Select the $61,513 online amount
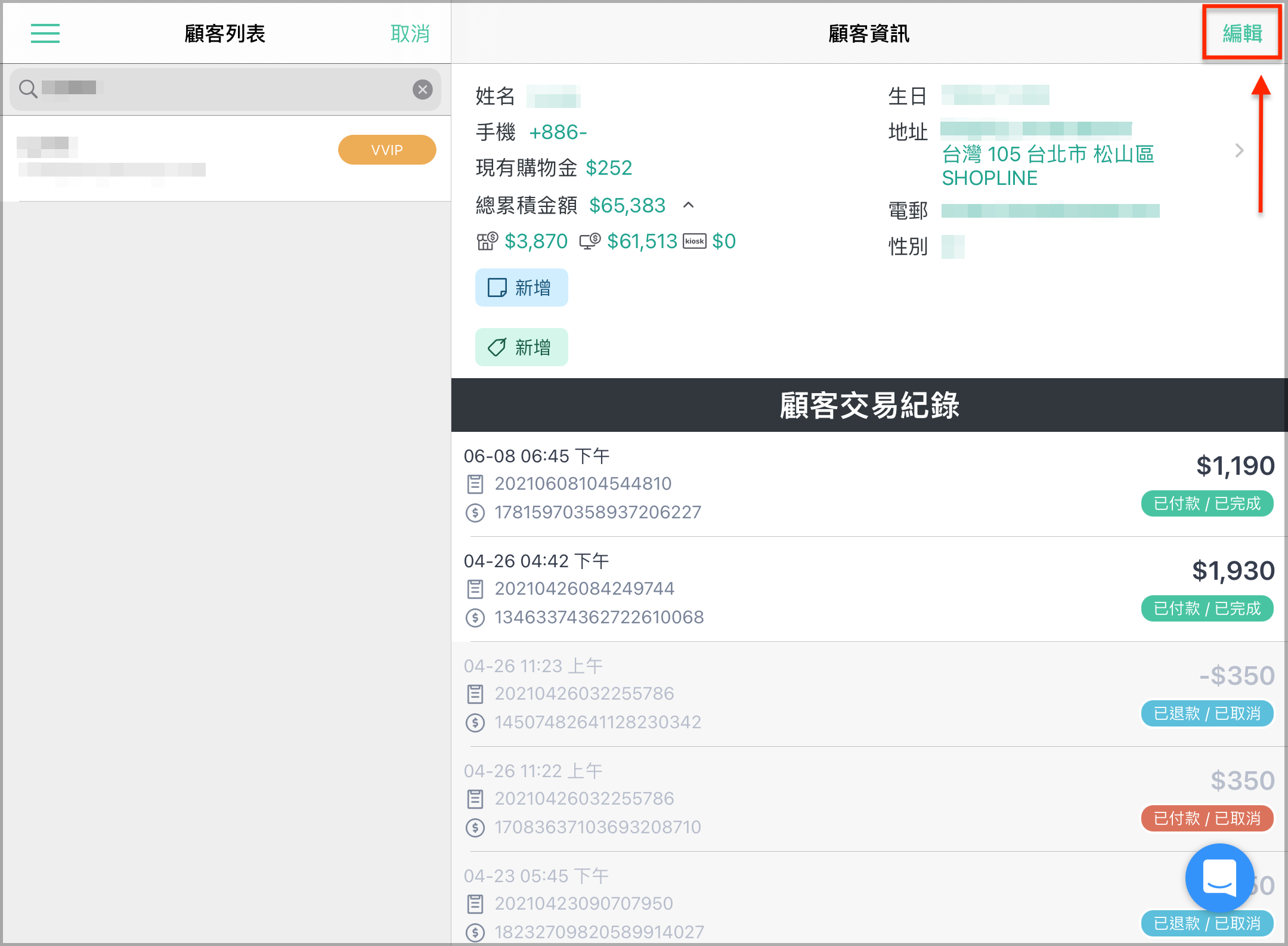The width and height of the screenshot is (1288, 946). [642, 241]
